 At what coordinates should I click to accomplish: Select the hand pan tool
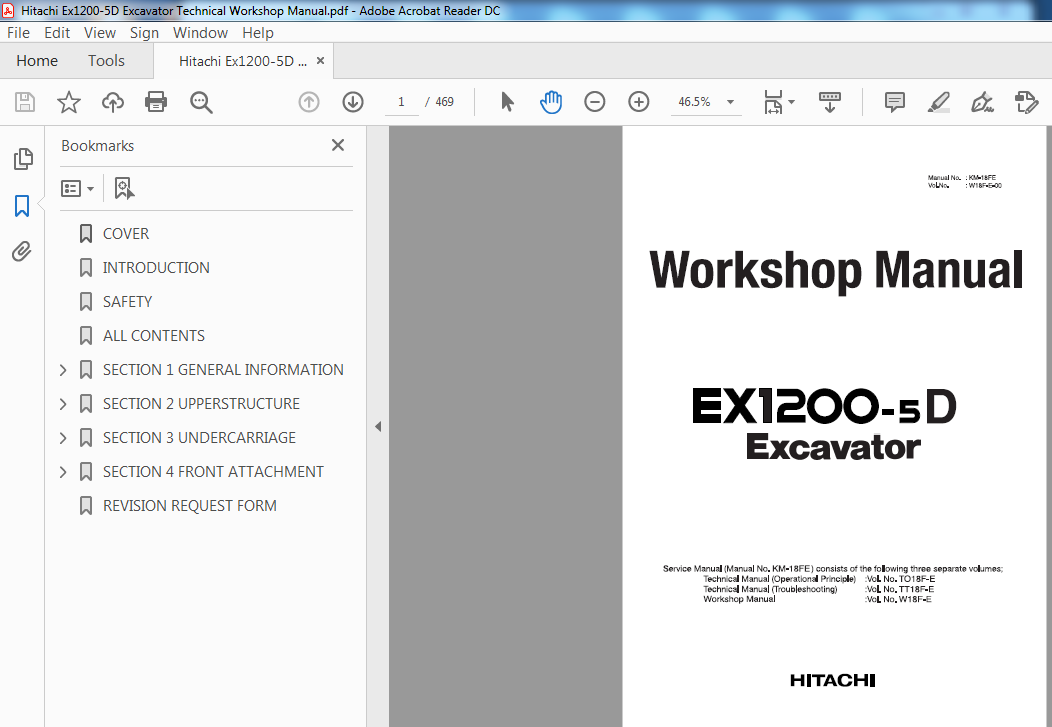point(551,102)
